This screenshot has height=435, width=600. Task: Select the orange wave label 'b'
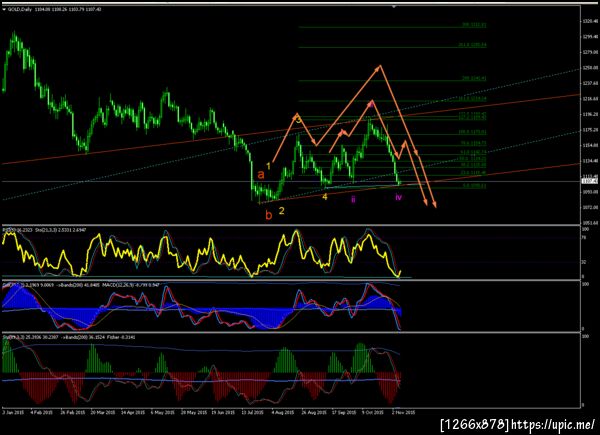pyautogui.click(x=269, y=215)
